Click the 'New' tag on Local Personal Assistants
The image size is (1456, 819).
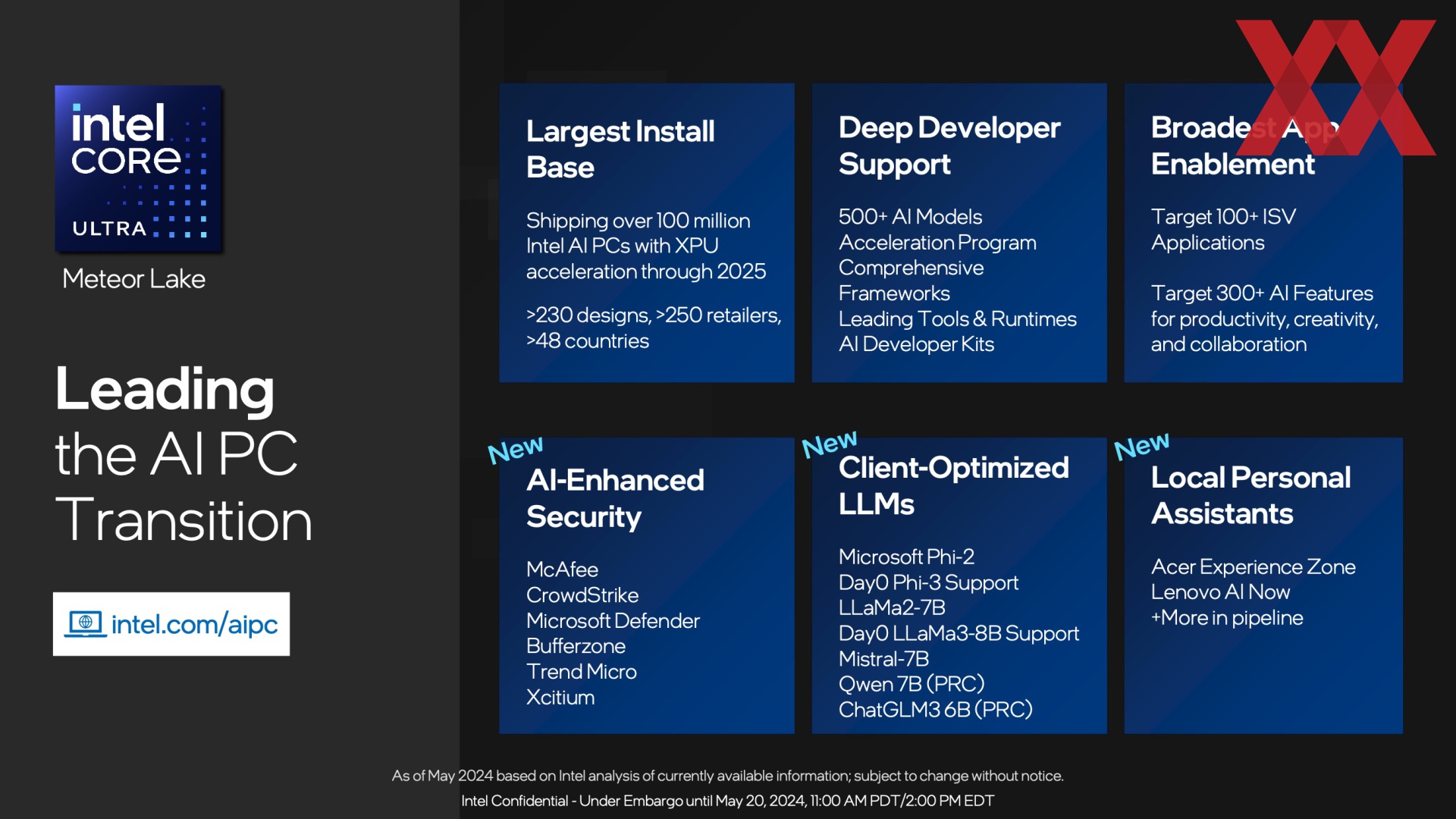pos(1142,447)
